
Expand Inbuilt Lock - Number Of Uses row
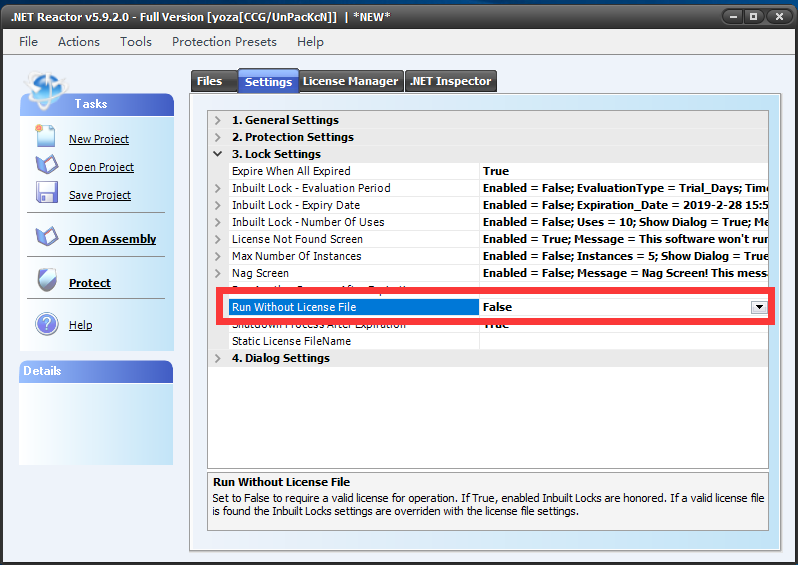(218, 222)
